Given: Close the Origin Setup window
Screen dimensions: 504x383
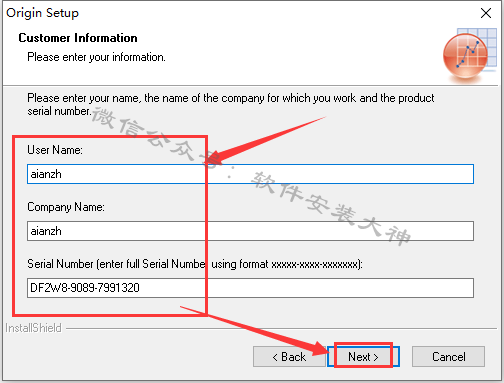Looking at the screenshot, I should tap(486, 13).
